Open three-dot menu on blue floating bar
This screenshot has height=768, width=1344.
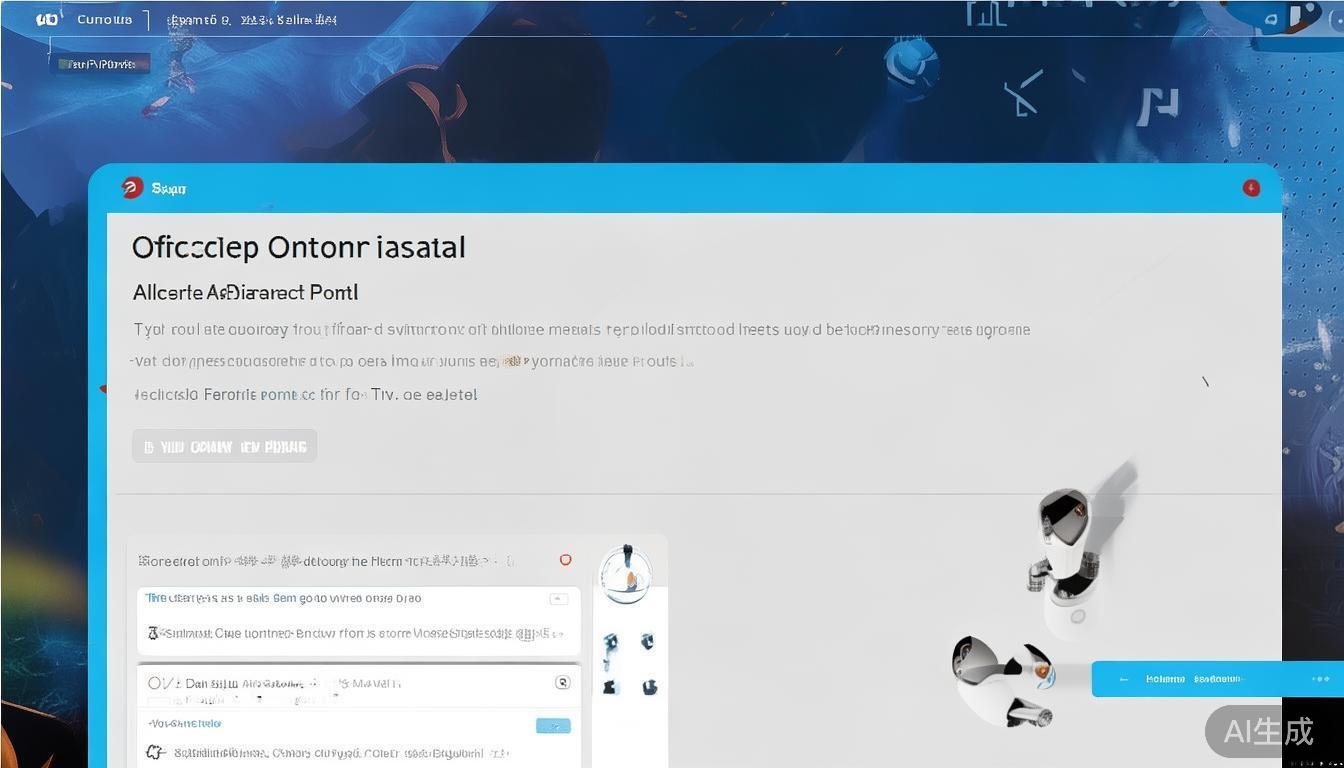point(1320,679)
